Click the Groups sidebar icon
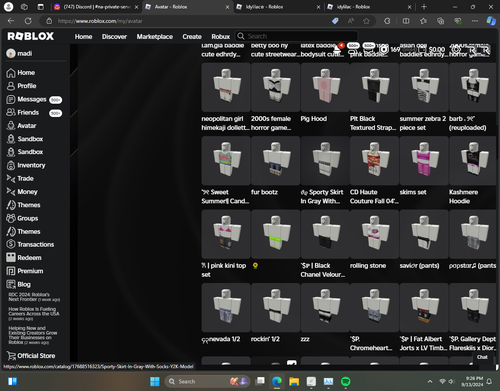 coord(11,218)
